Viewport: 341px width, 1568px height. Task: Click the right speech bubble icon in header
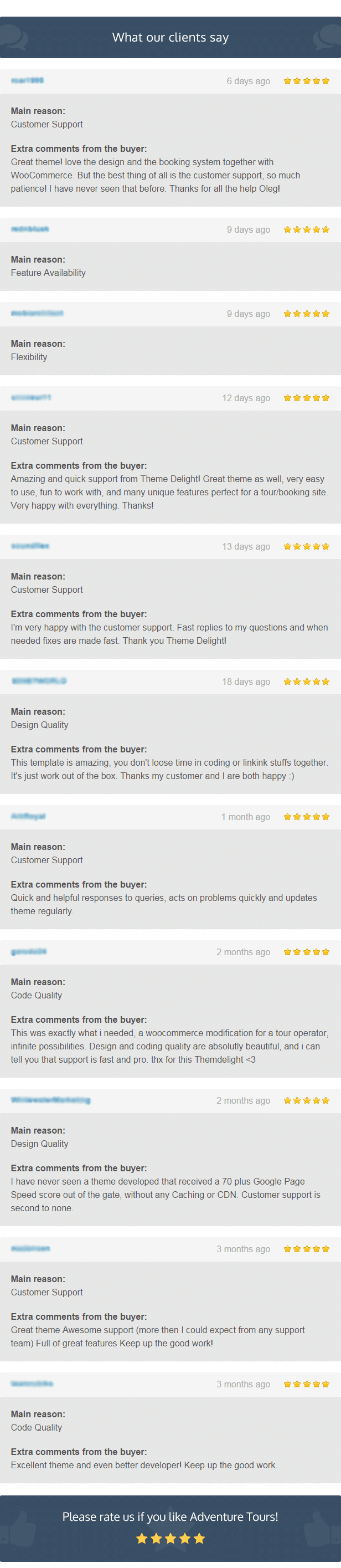(327, 37)
